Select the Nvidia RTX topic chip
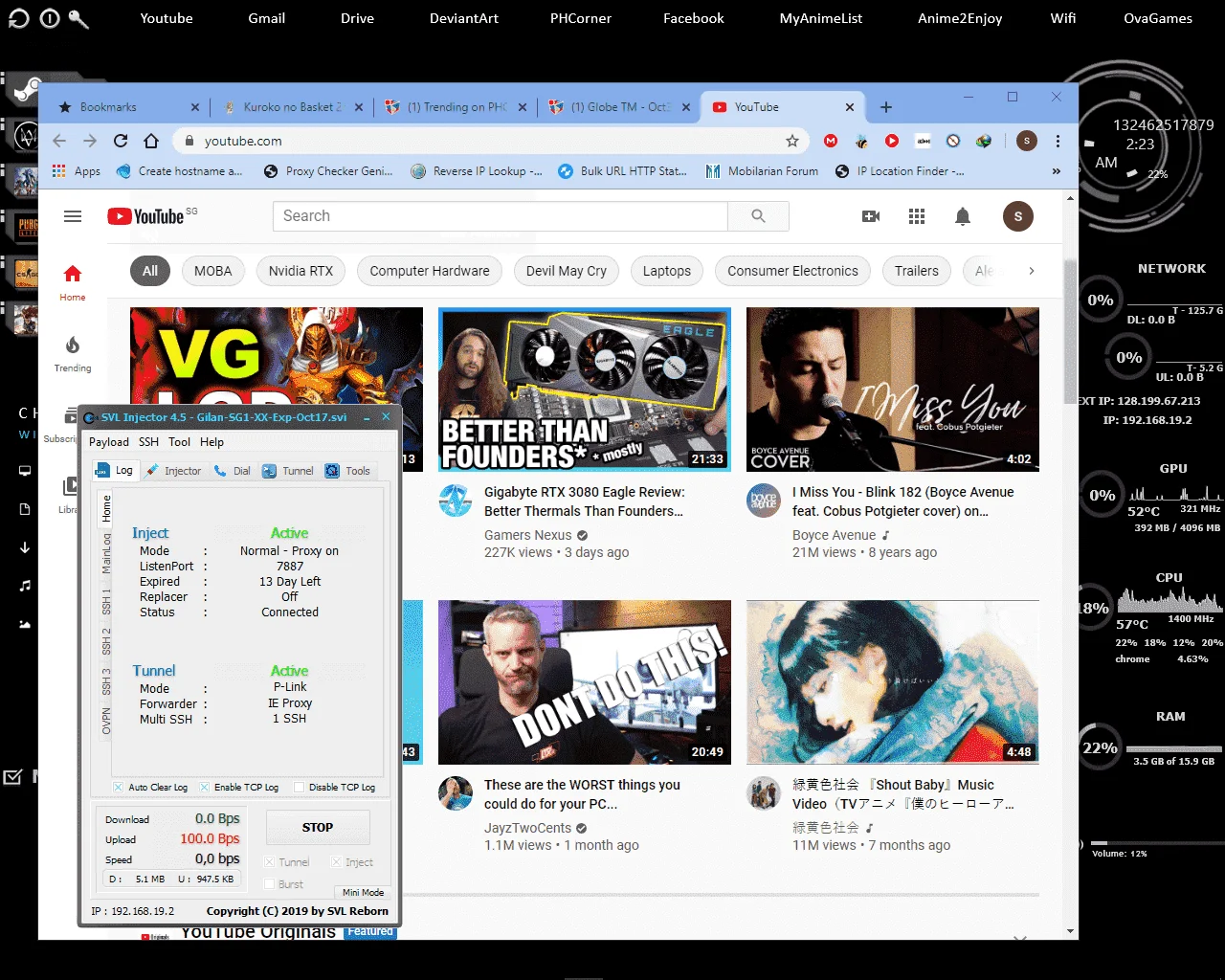 pos(301,271)
